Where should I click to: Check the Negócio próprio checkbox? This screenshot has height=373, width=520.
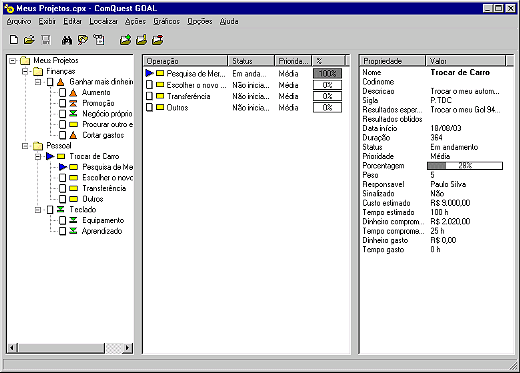pos(62,114)
